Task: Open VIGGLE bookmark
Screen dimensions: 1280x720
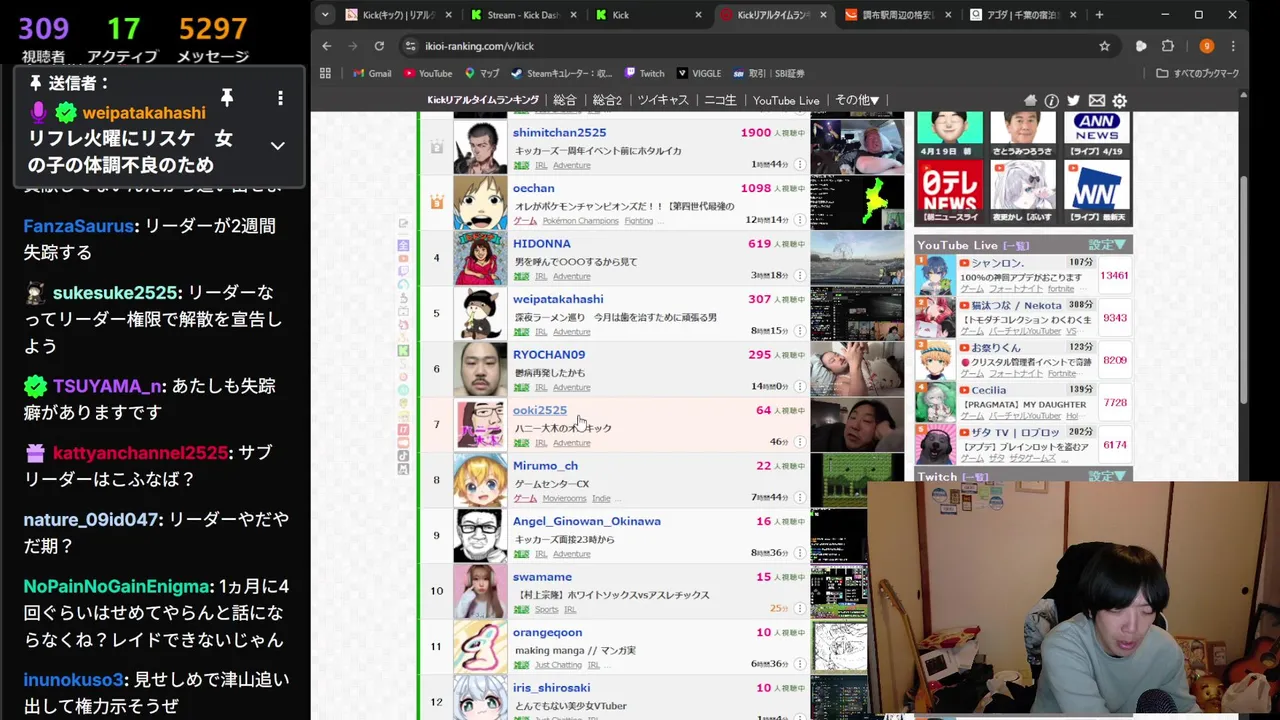Action: 699,73
